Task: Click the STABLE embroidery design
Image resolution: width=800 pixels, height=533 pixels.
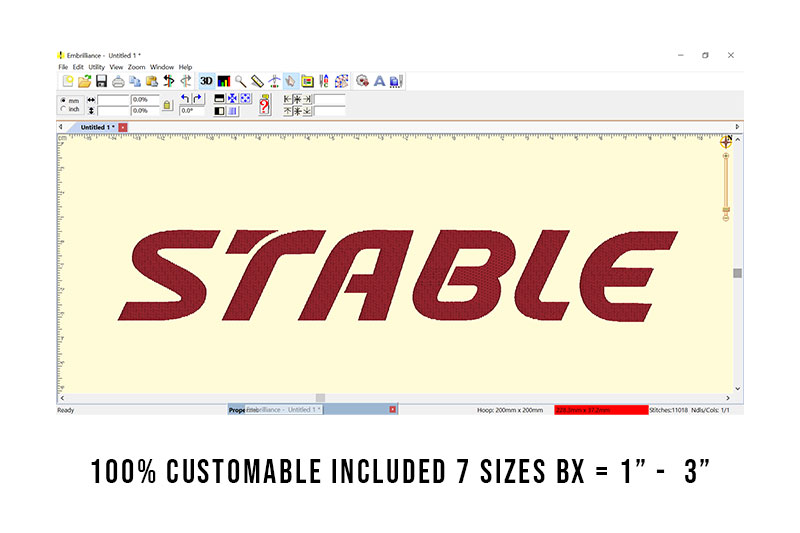Action: pyautogui.click(x=398, y=275)
